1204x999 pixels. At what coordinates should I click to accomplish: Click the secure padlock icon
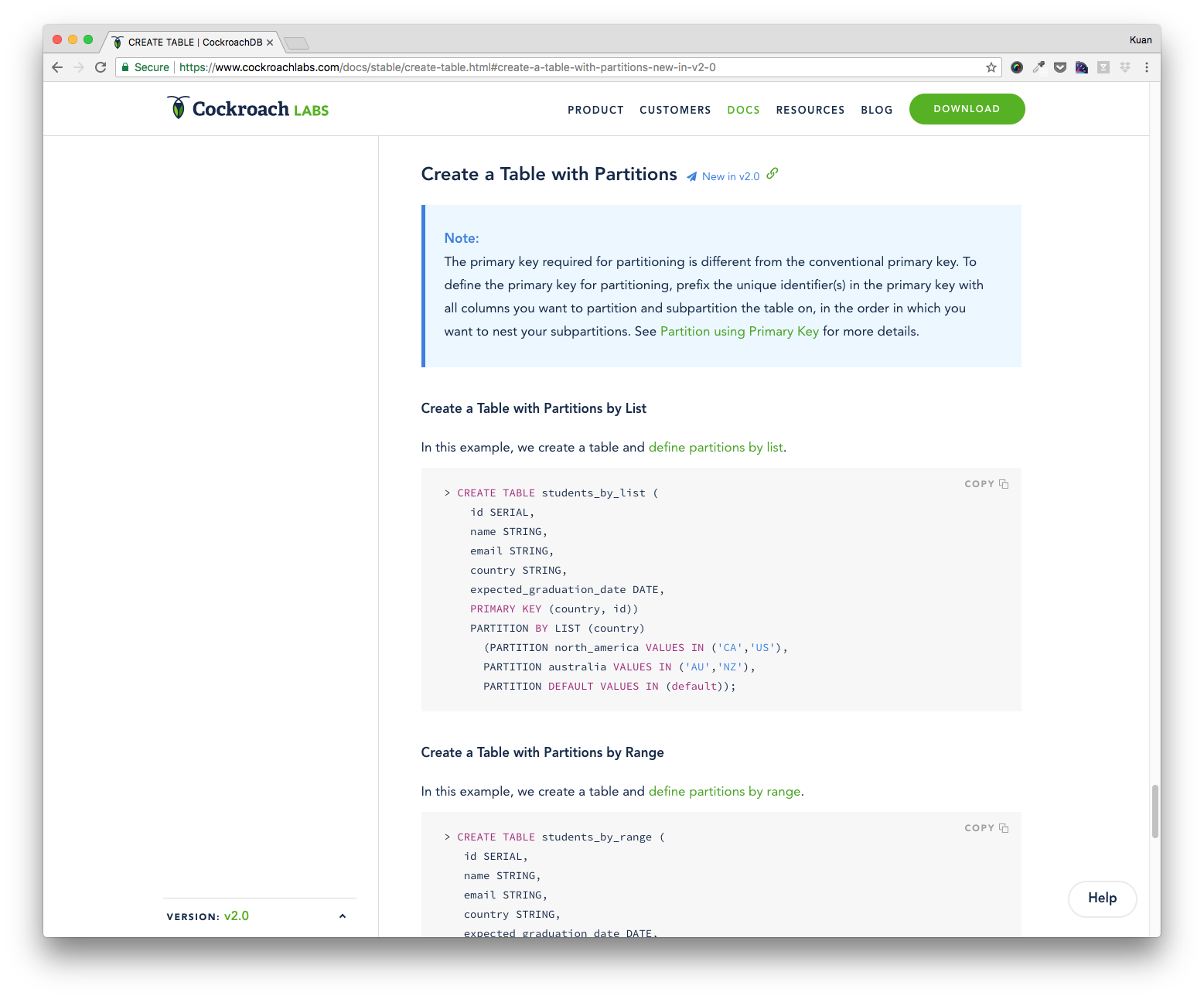point(125,67)
